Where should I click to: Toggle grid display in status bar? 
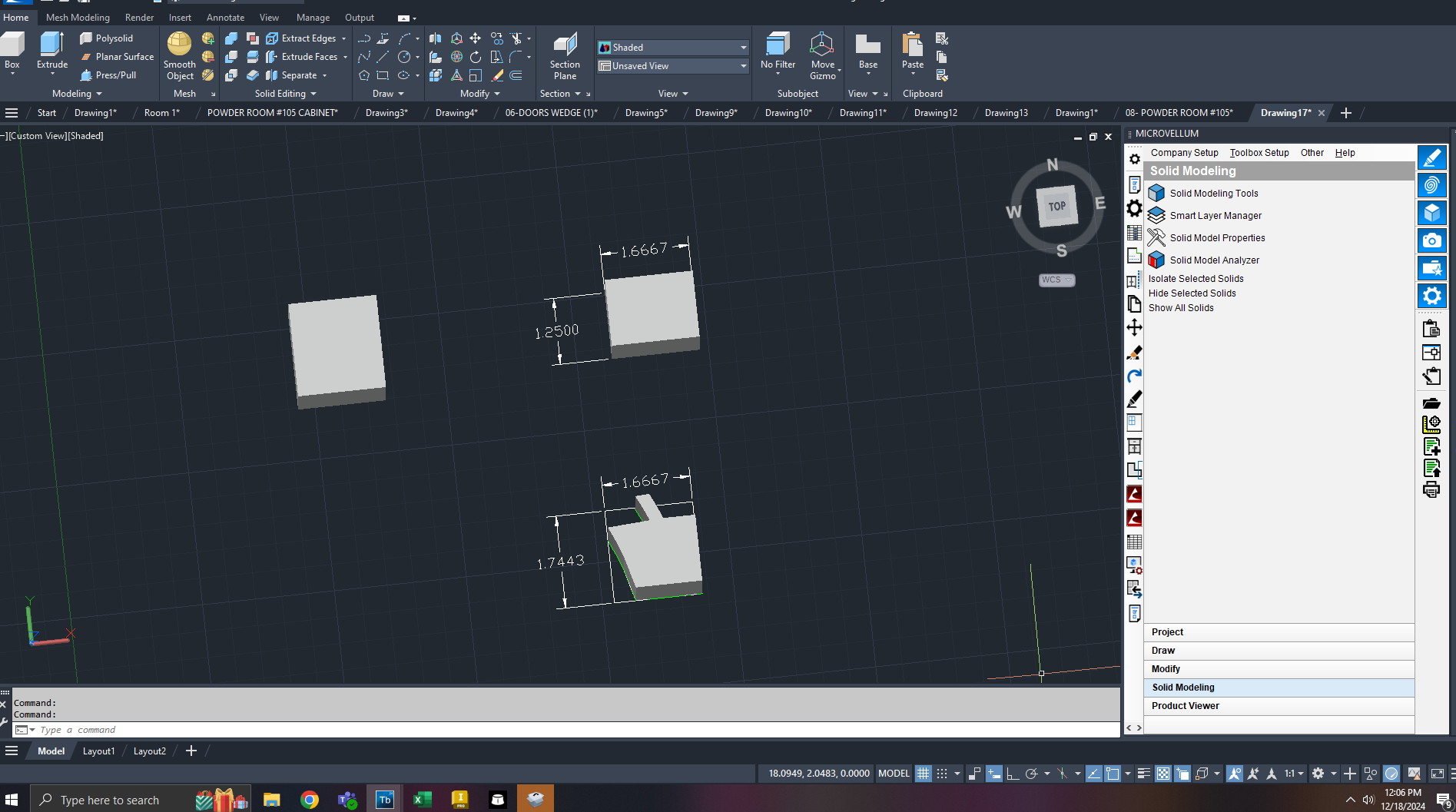pos(924,774)
